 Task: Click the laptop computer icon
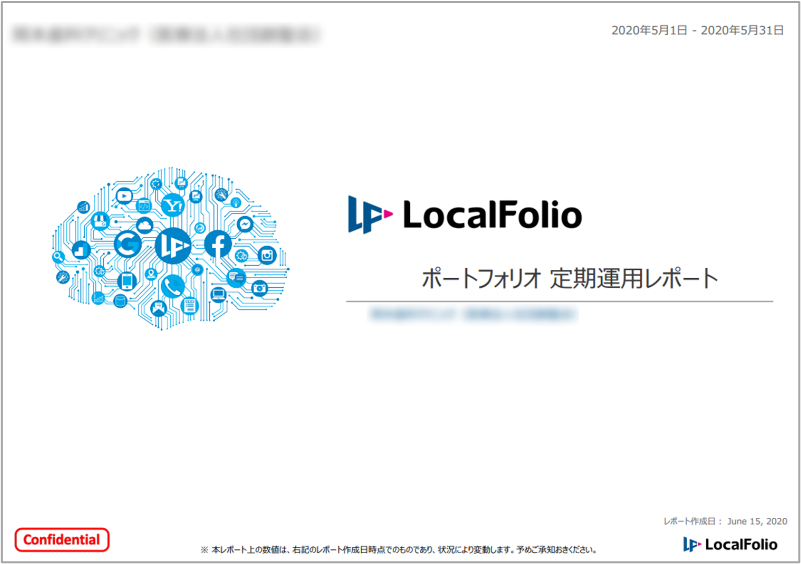pyautogui.click(x=218, y=294)
